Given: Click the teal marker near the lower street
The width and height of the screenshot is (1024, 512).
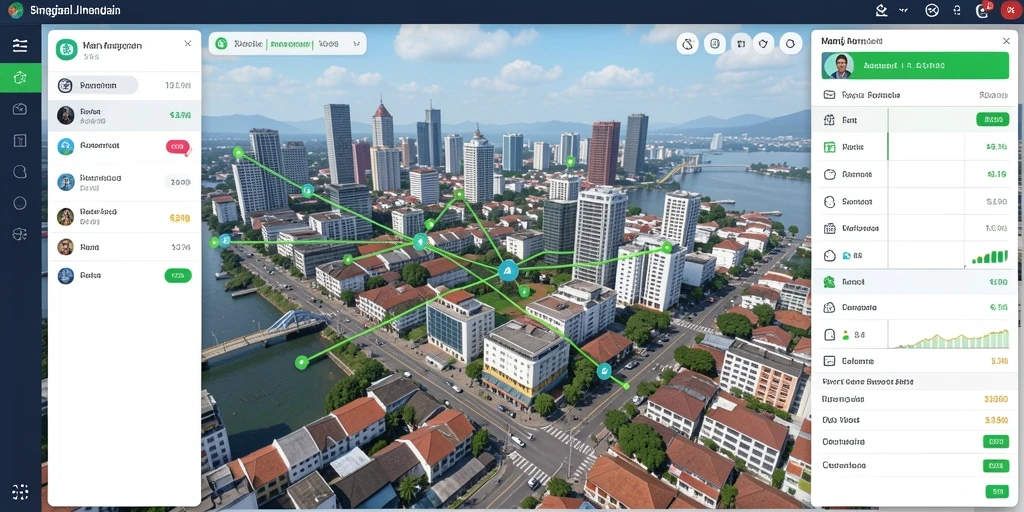Looking at the screenshot, I should (x=604, y=372).
